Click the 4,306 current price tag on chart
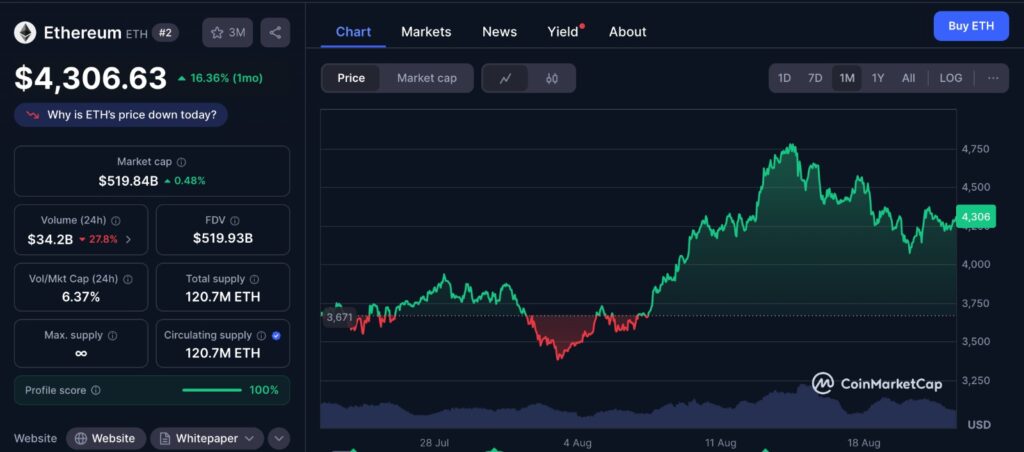 click(976, 217)
